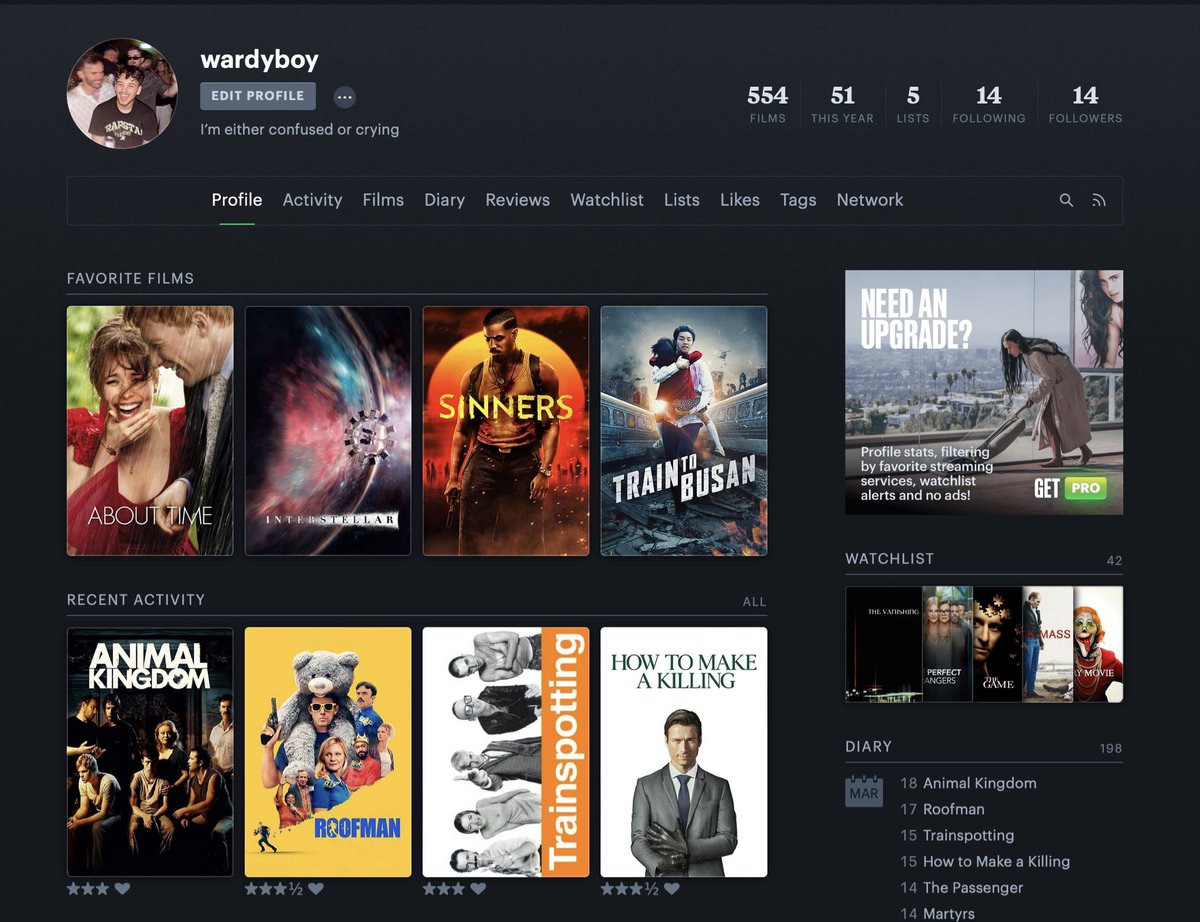Open the Films tab
This screenshot has width=1200, height=922.
tap(383, 200)
